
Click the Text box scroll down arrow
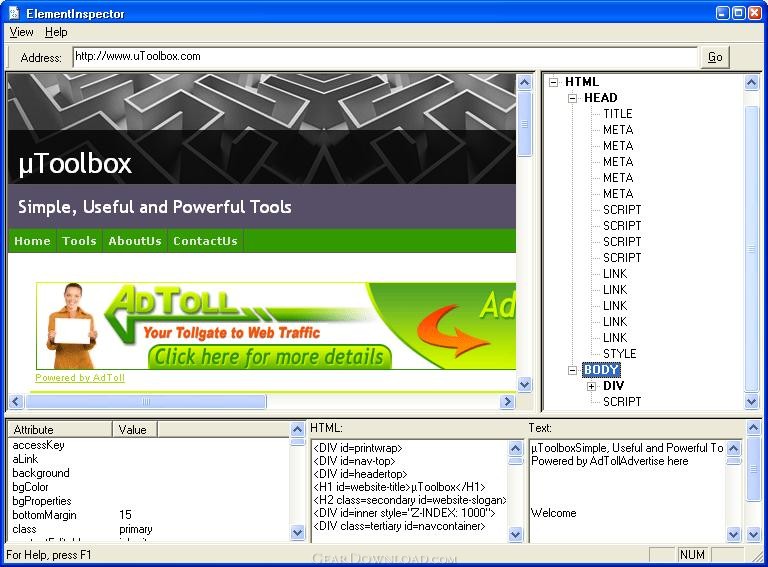[734, 534]
